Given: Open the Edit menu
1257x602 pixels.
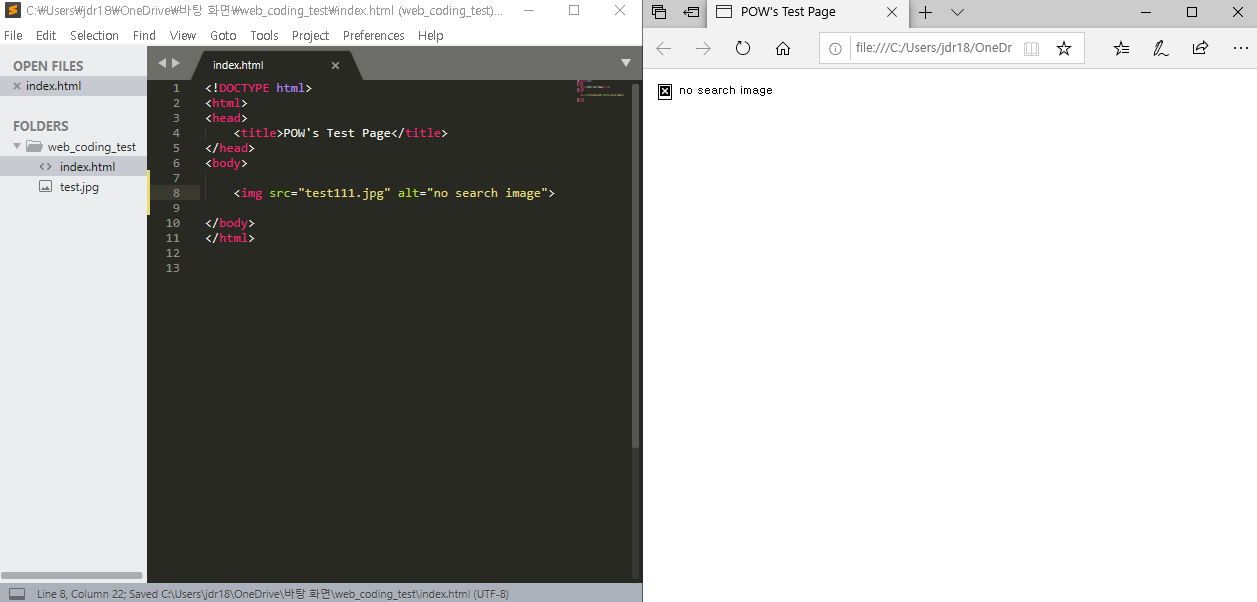Looking at the screenshot, I should click(46, 35).
